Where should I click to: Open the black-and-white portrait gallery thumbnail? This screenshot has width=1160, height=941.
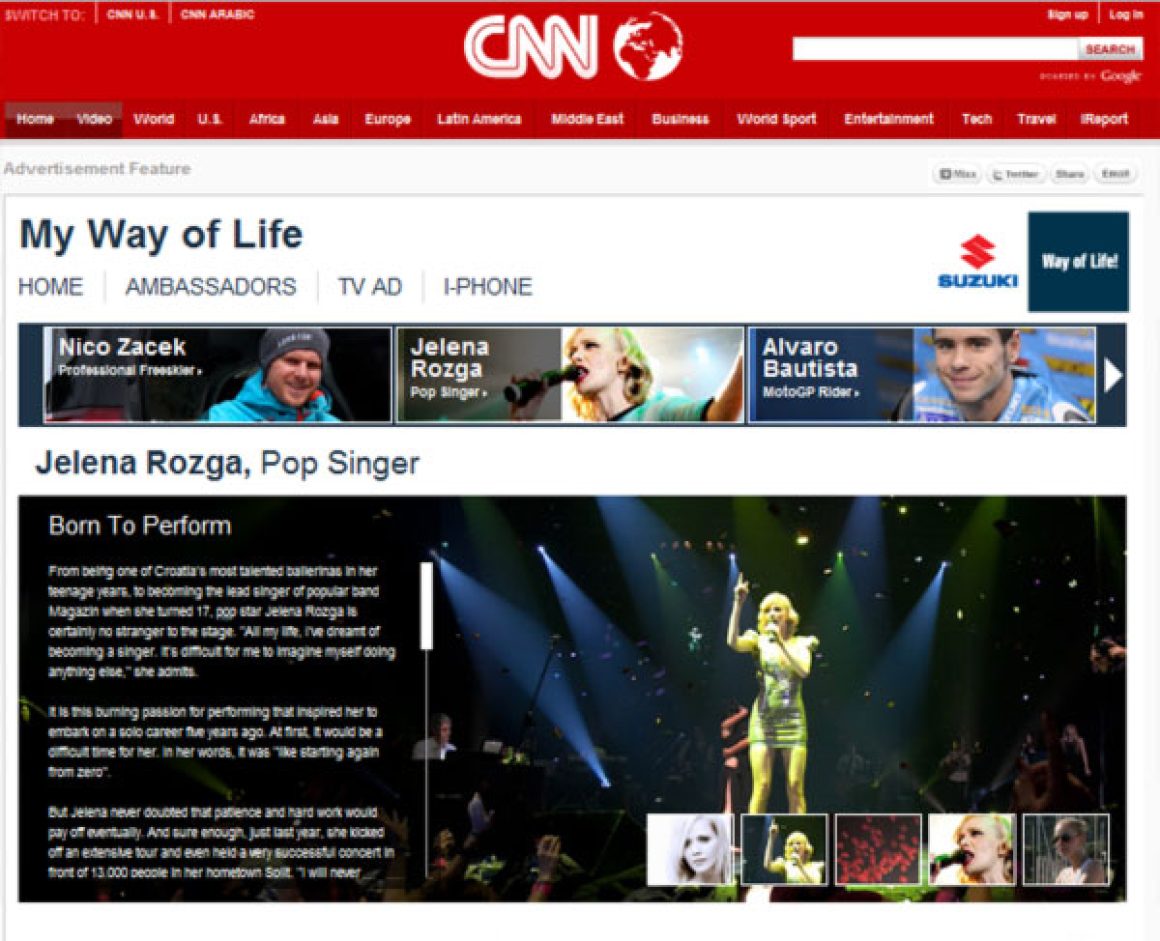(690, 849)
